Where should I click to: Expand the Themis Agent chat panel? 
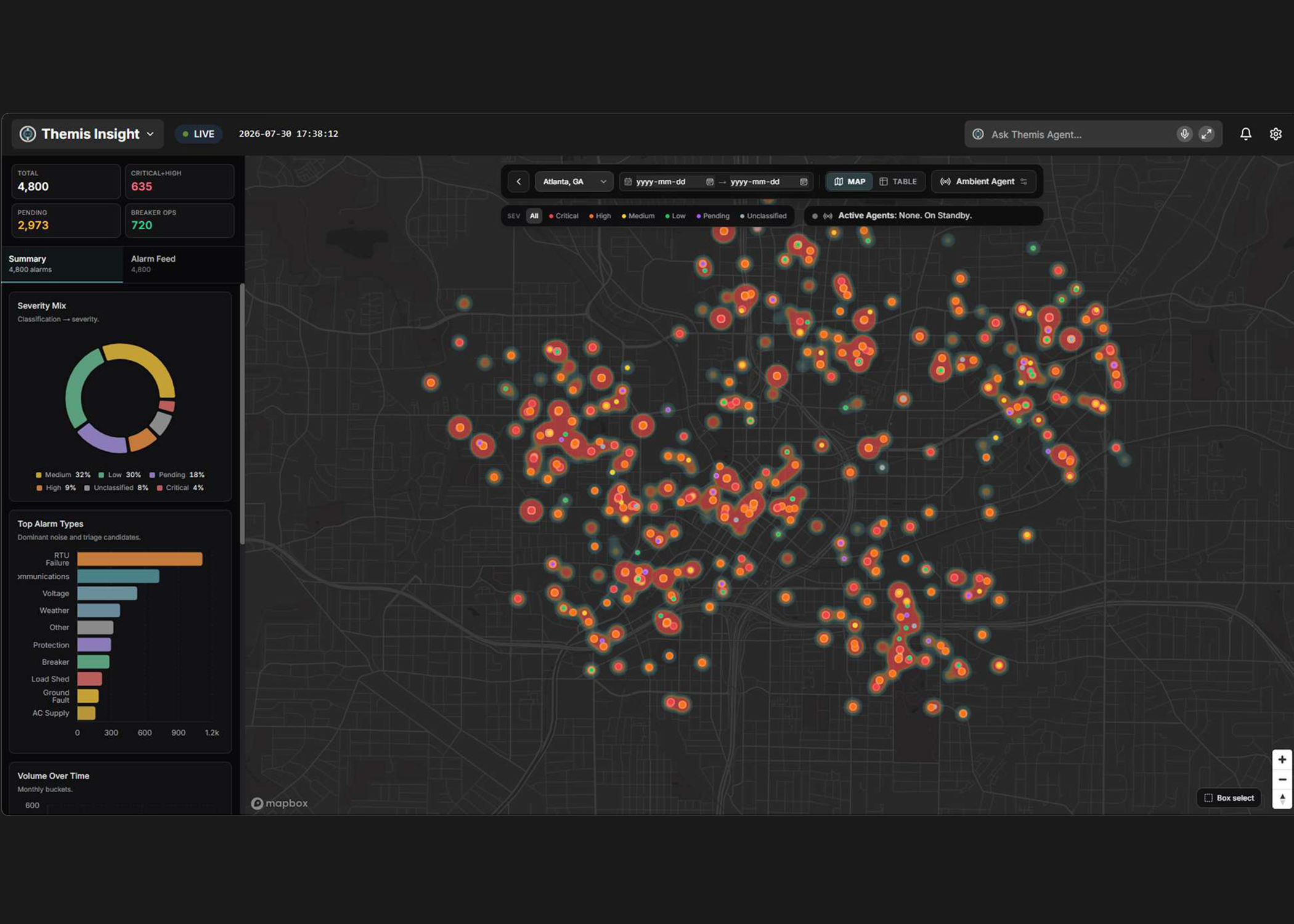click(x=1206, y=134)
